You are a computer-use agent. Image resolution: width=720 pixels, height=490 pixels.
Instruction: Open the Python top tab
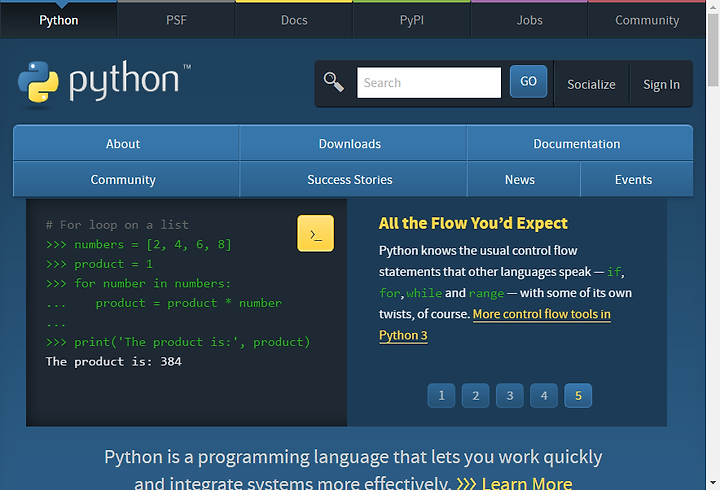(58, 20)
